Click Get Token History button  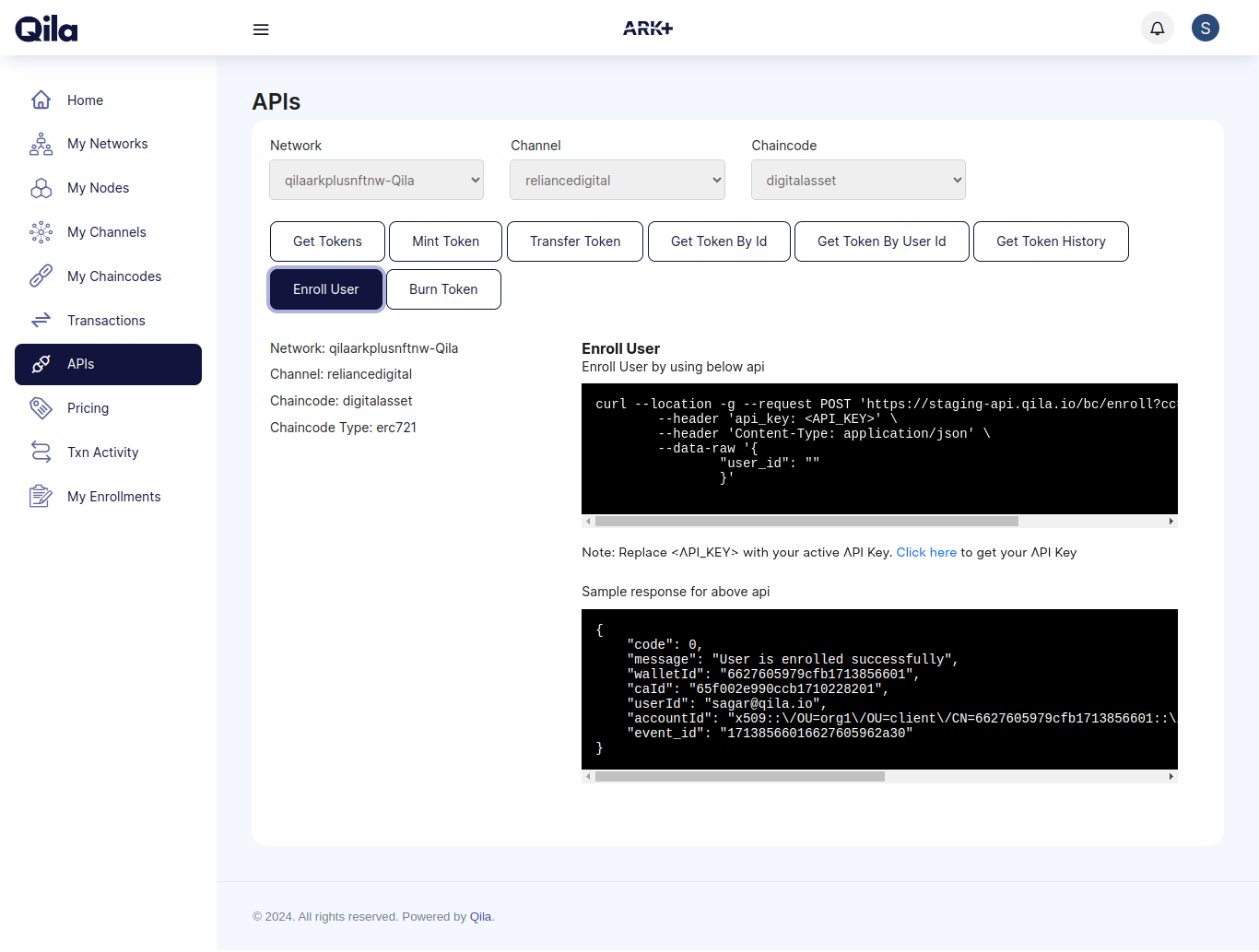click(1051, 241)
